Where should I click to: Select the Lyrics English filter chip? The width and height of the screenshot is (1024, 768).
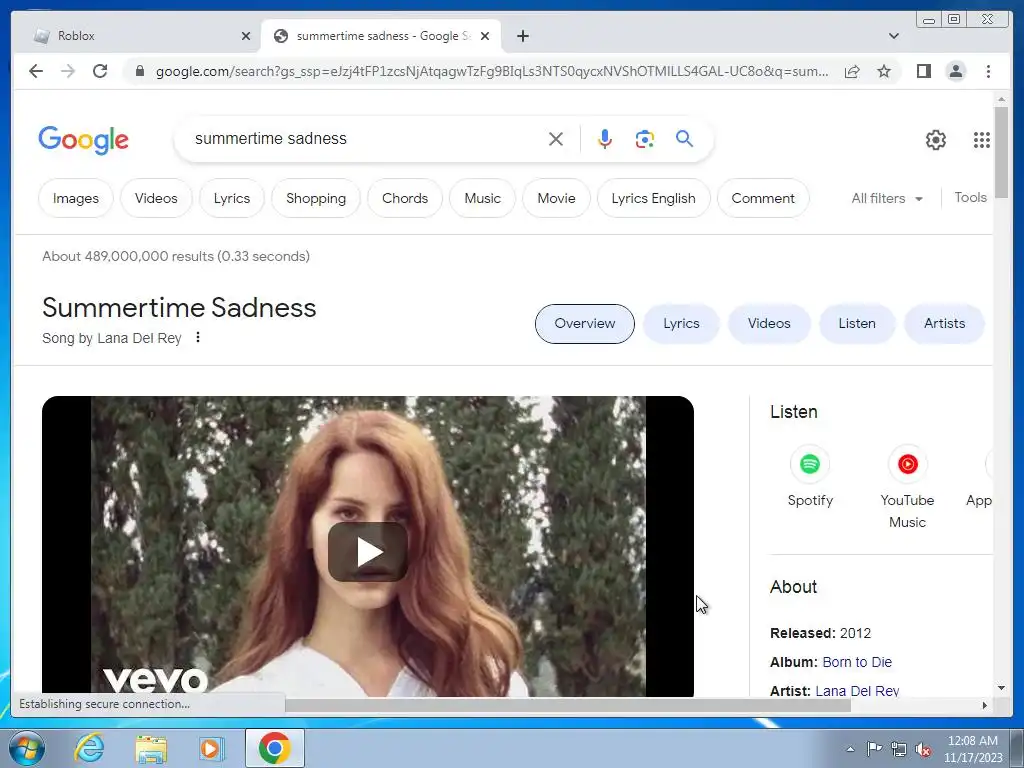(x=654, y=199)
